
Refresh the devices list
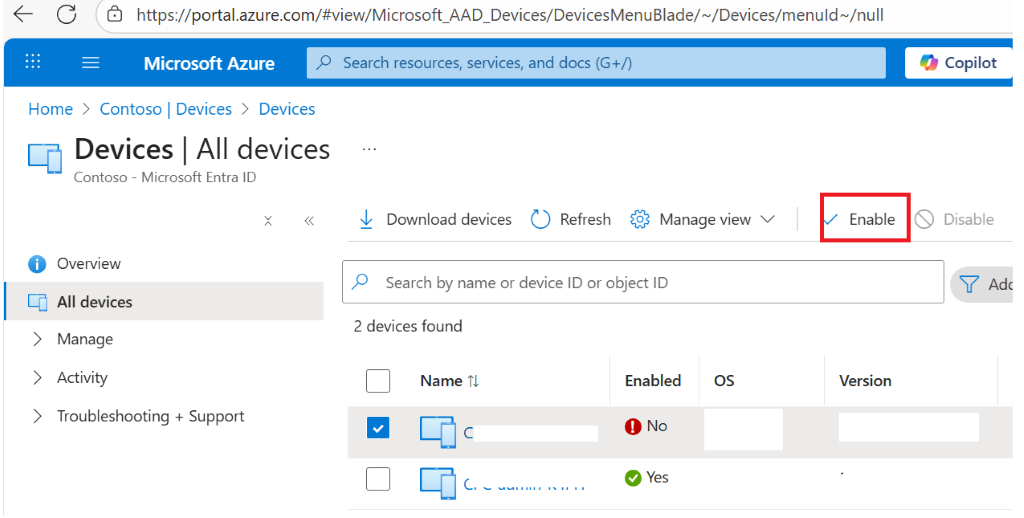click(571, 219)
